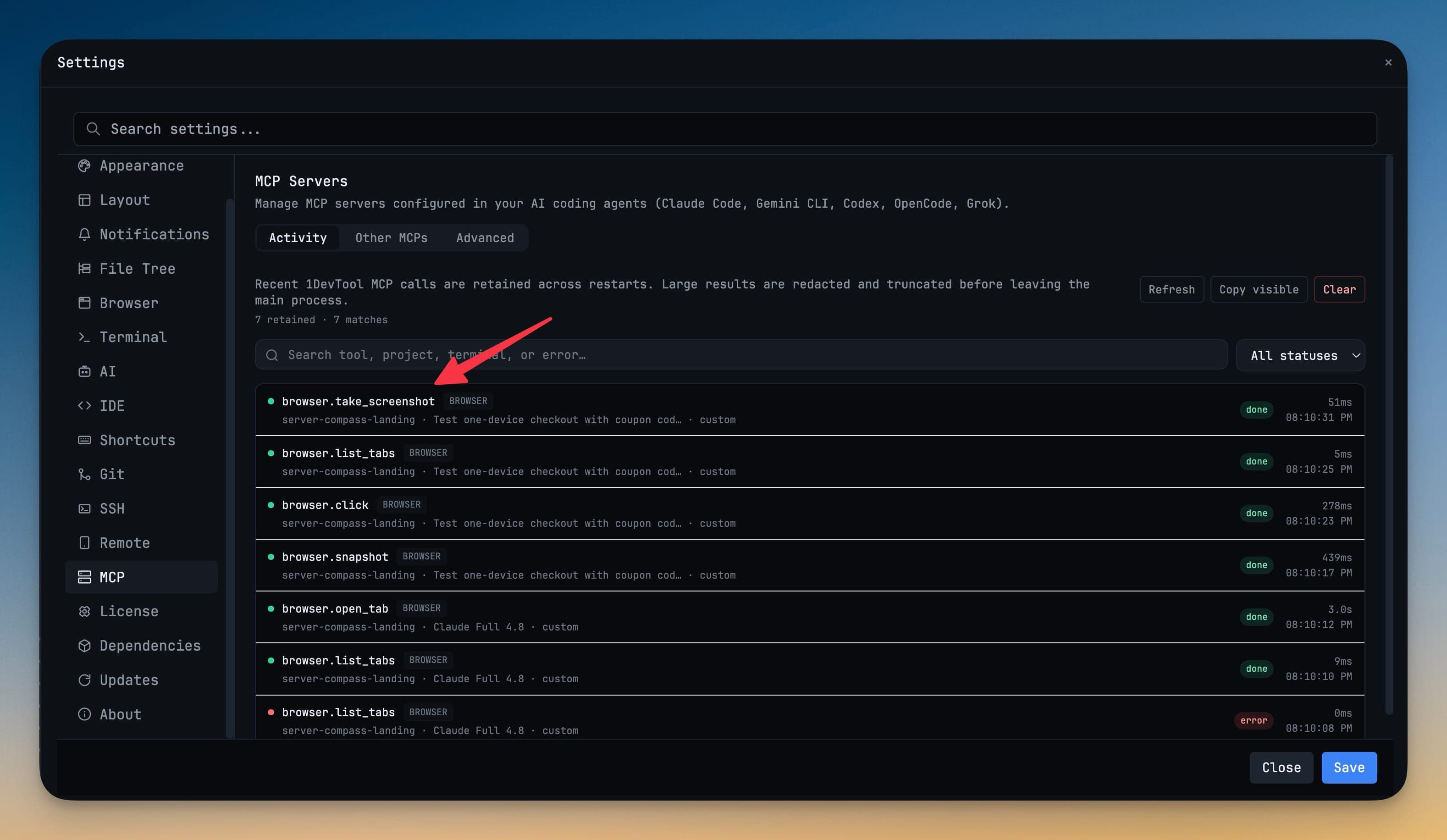Switch to the Advanced tab
1447x840 pixels.
point(485,238)
